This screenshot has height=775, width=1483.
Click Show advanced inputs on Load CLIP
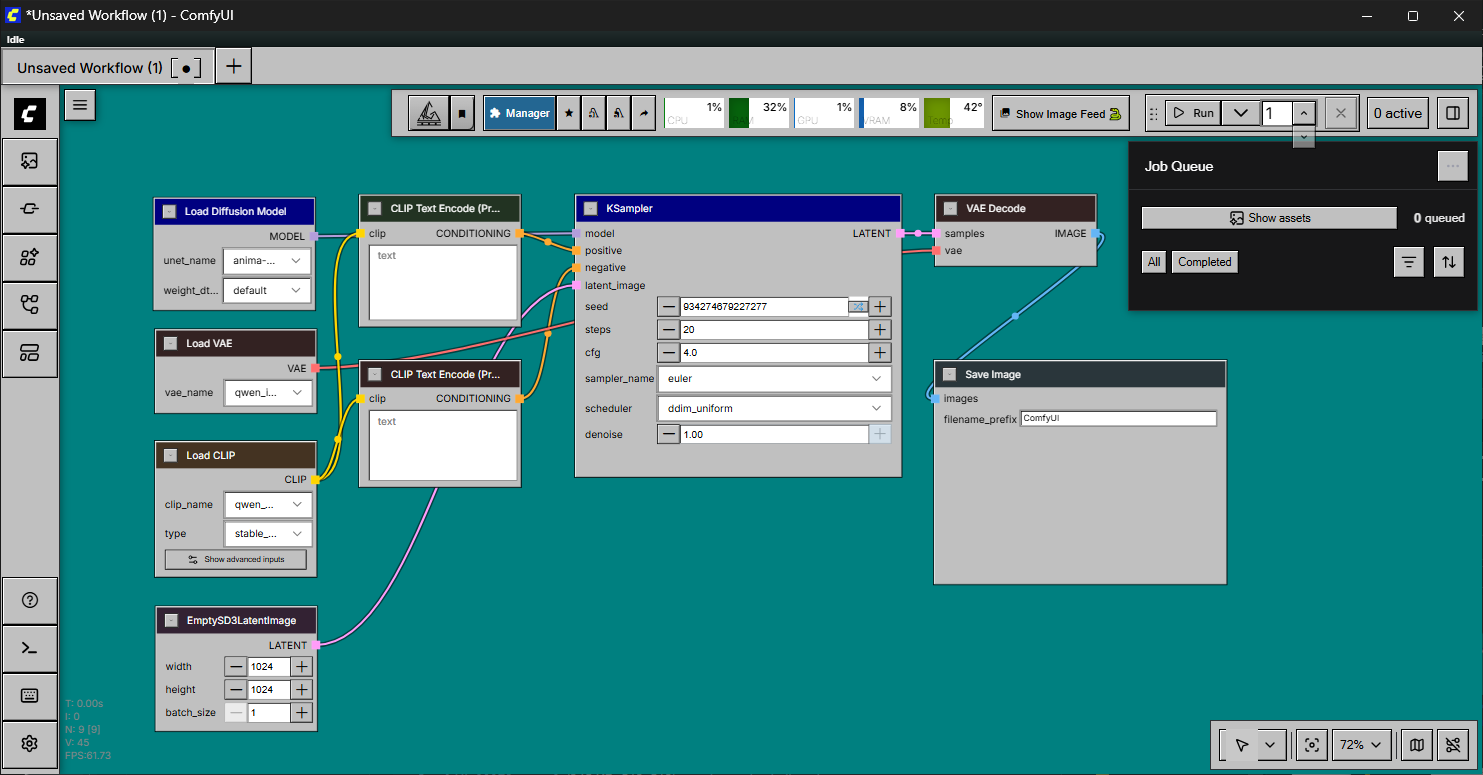tap(237, 560)
